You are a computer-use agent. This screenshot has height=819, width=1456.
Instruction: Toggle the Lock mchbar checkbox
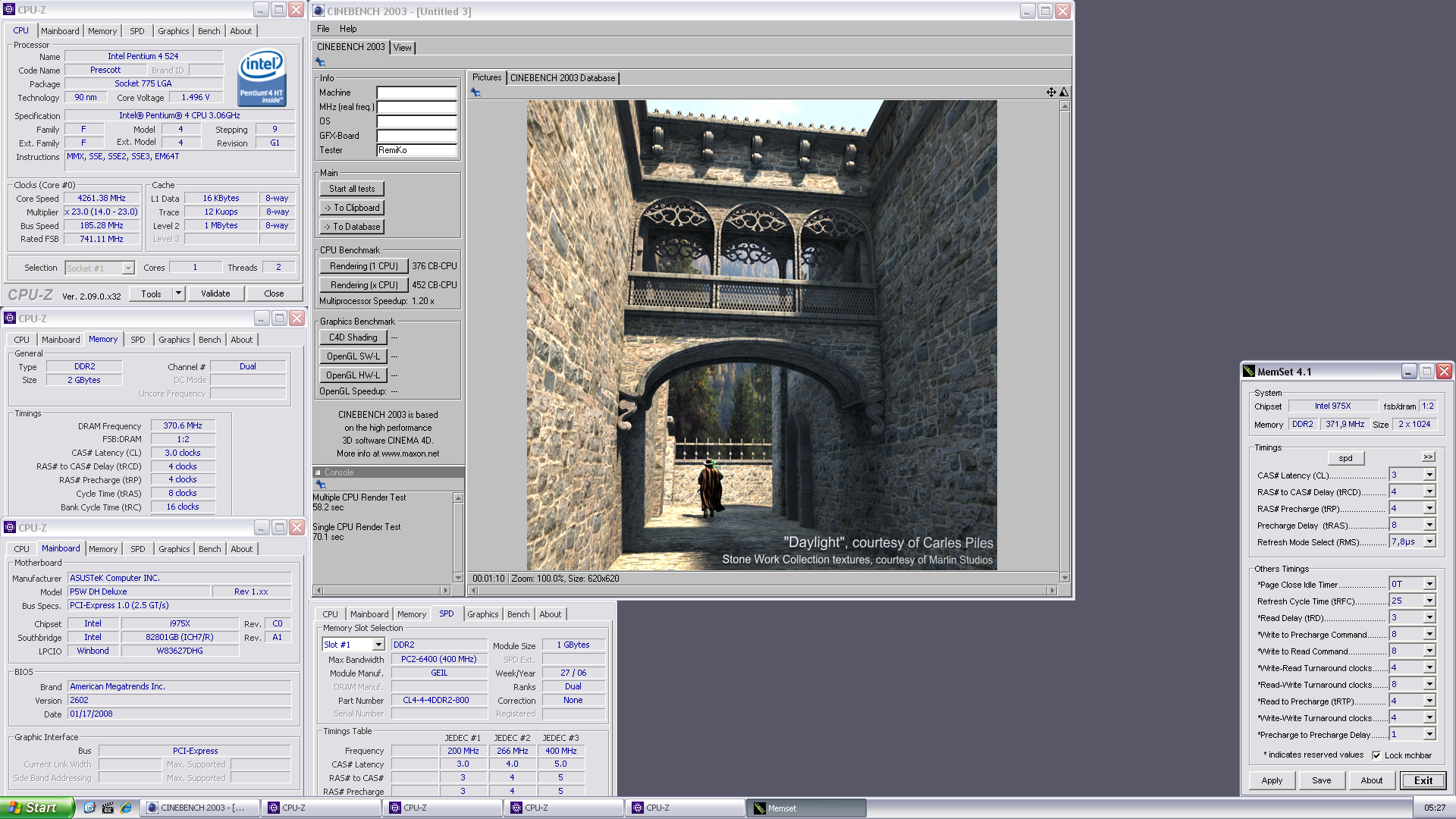tap(1376, 755)
